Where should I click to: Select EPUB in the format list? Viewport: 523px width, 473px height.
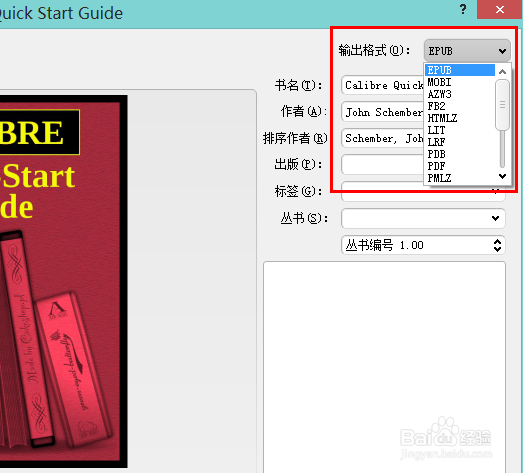coord(460,70)
